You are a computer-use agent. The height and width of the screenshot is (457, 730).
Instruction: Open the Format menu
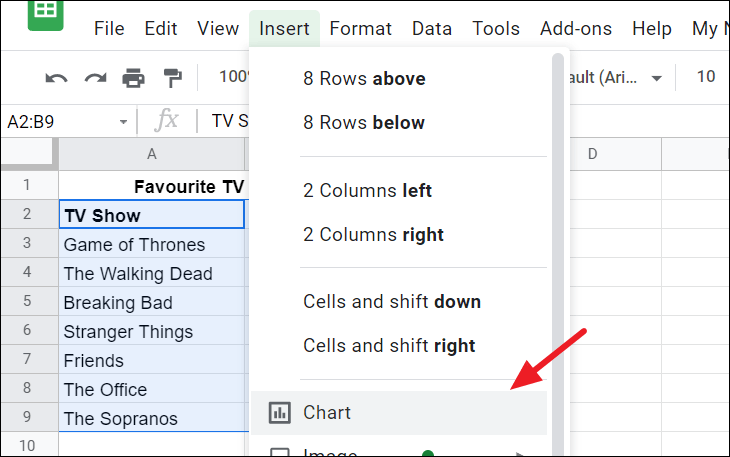pos(361,29)
